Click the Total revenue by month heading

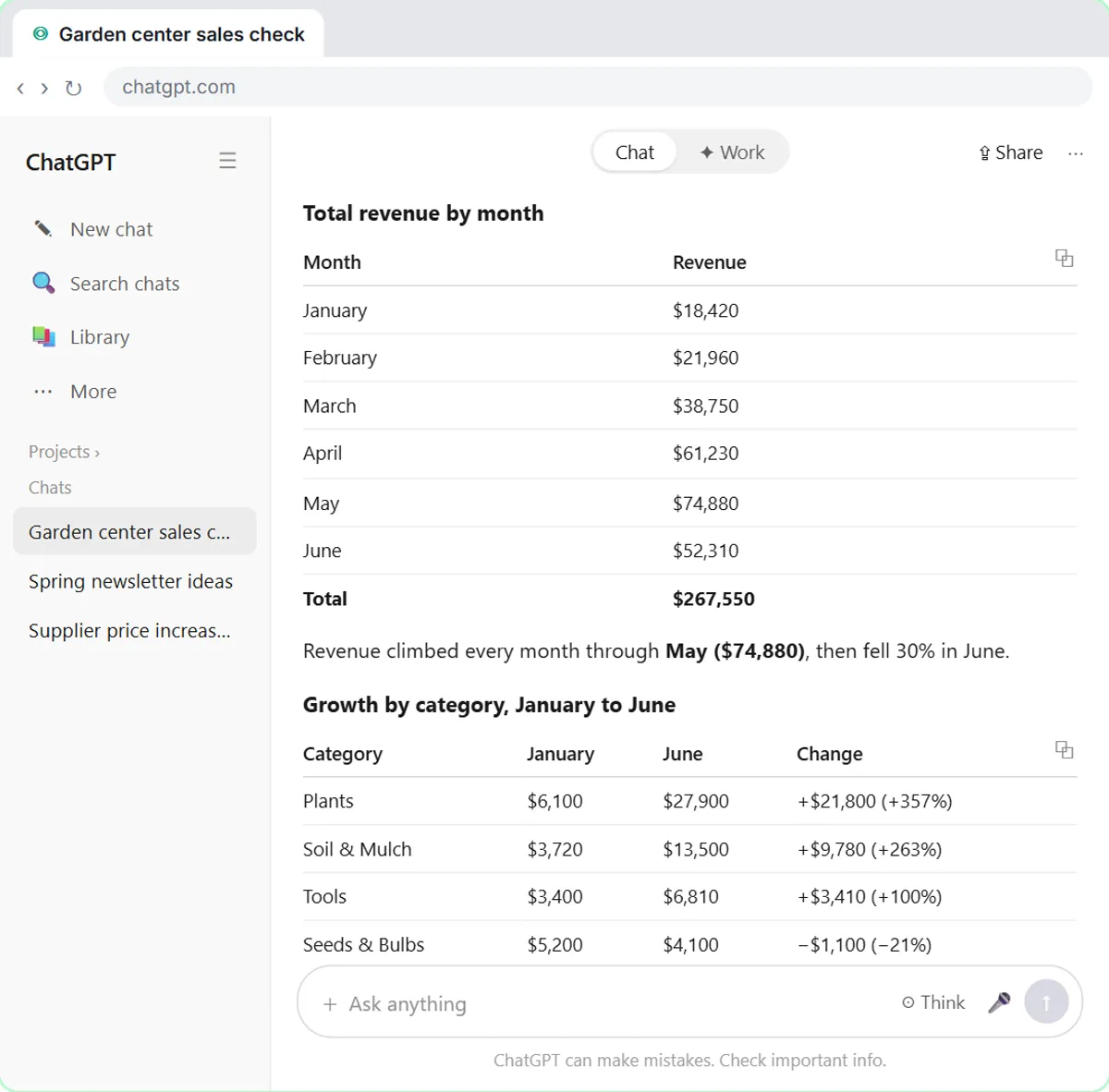pyautogui.click(x=423, y=213)
